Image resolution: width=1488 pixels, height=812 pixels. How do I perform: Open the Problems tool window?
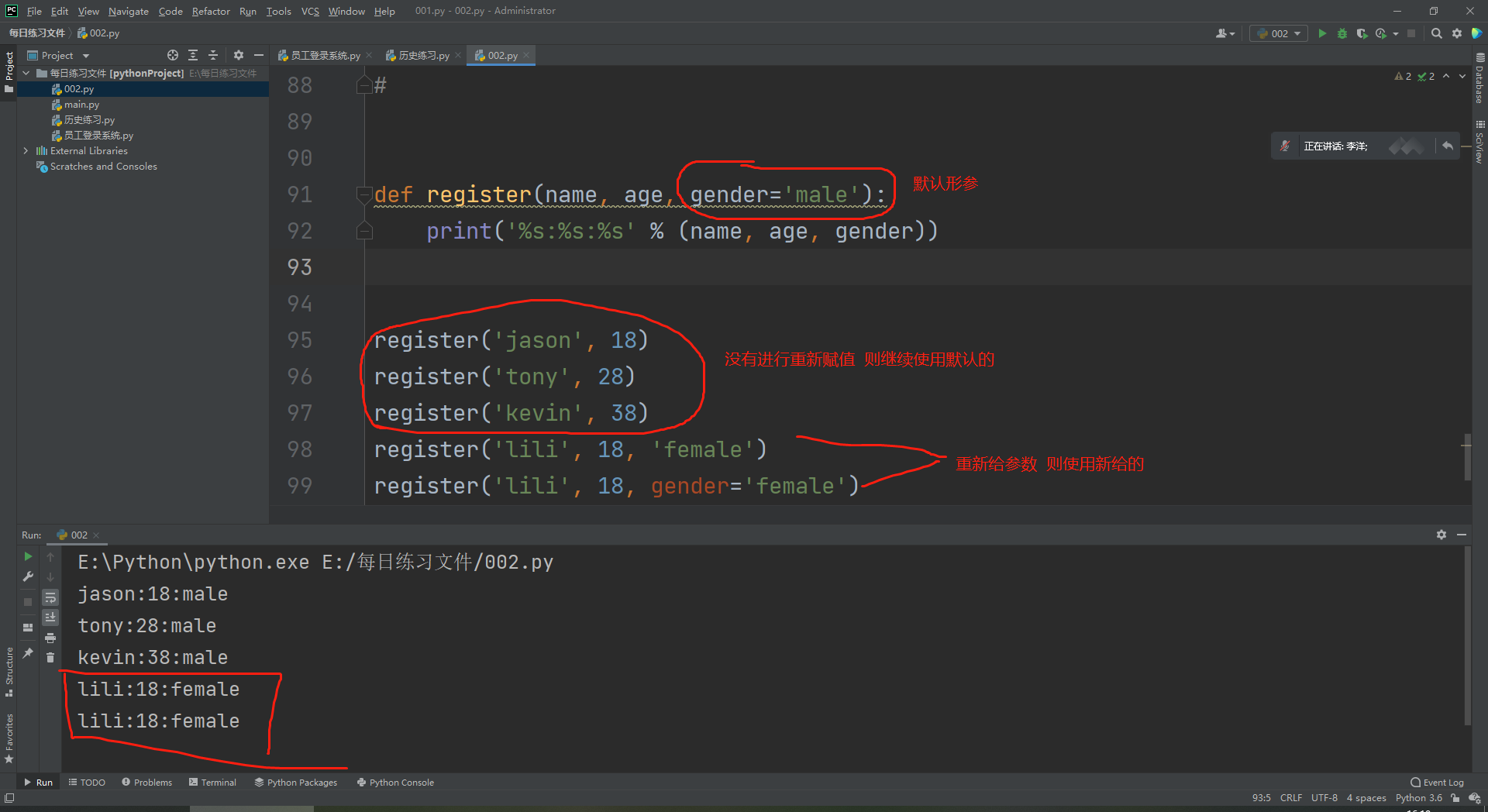146,783
